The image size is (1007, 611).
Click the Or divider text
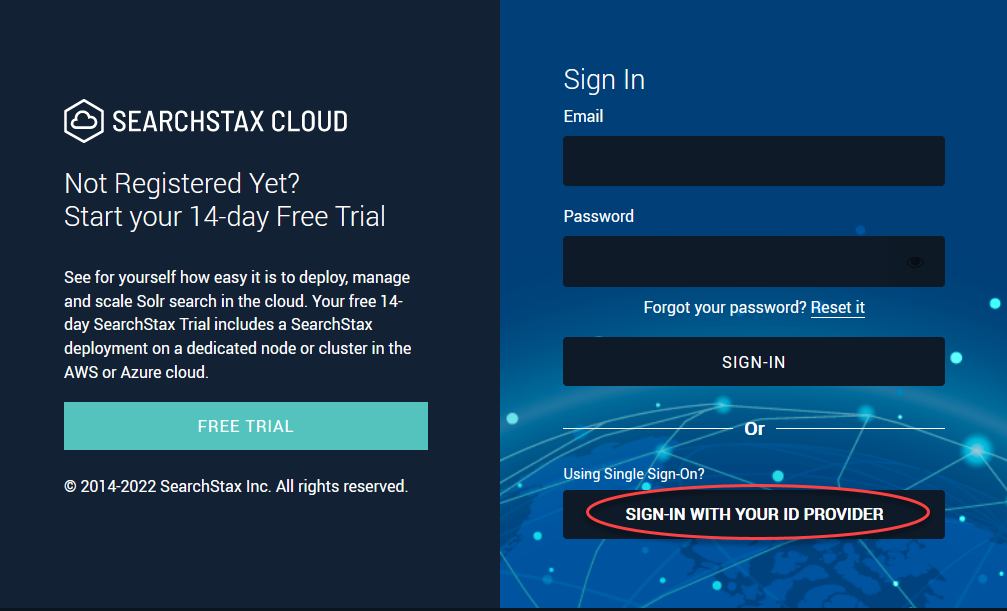click(x=754, y=429)
